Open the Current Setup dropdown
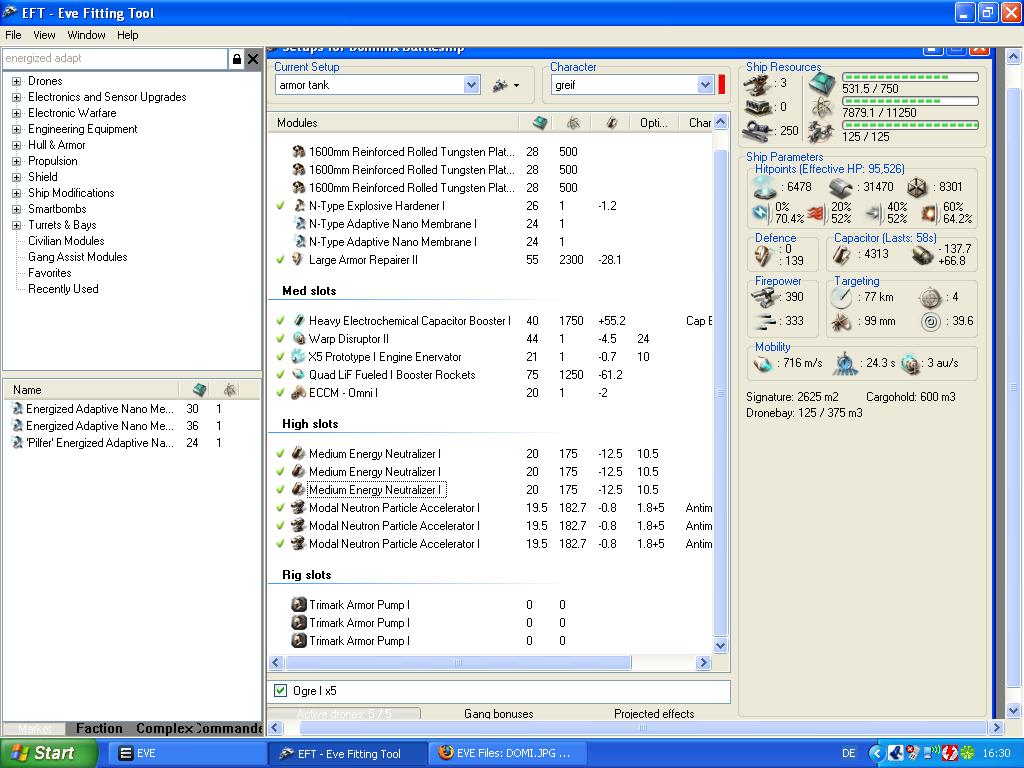Image resolution: width=1024 pixels, height=768 pixels. (x=472, y=85)
